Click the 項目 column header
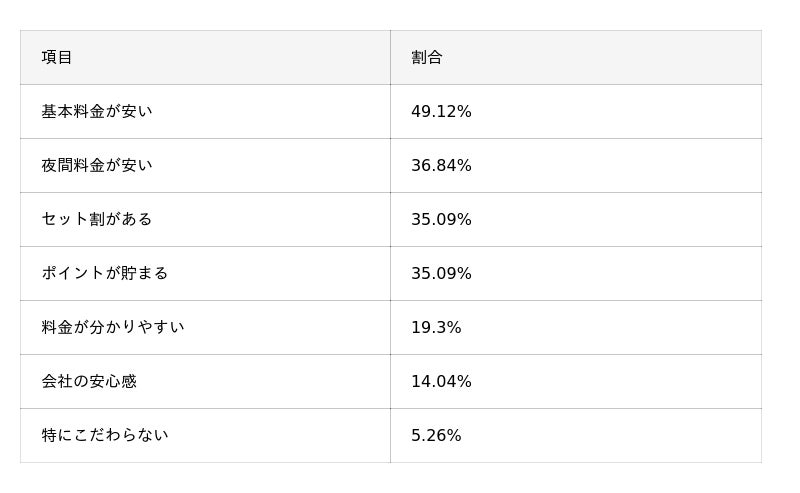The image size is (800, 493). tap(57, 58)
